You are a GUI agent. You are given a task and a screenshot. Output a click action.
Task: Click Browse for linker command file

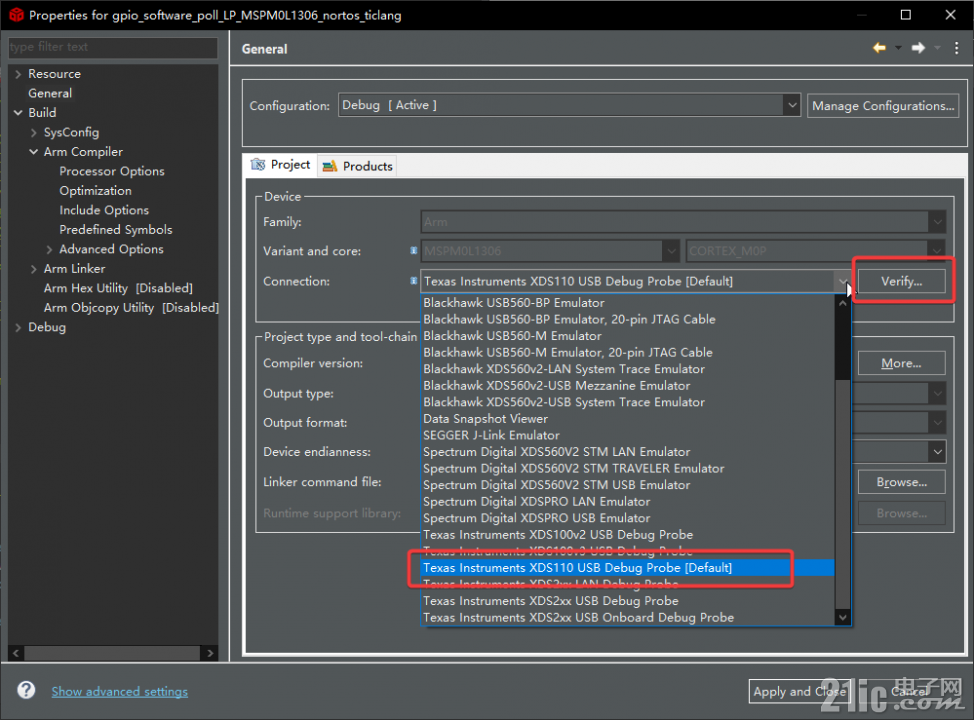point(901,482)
